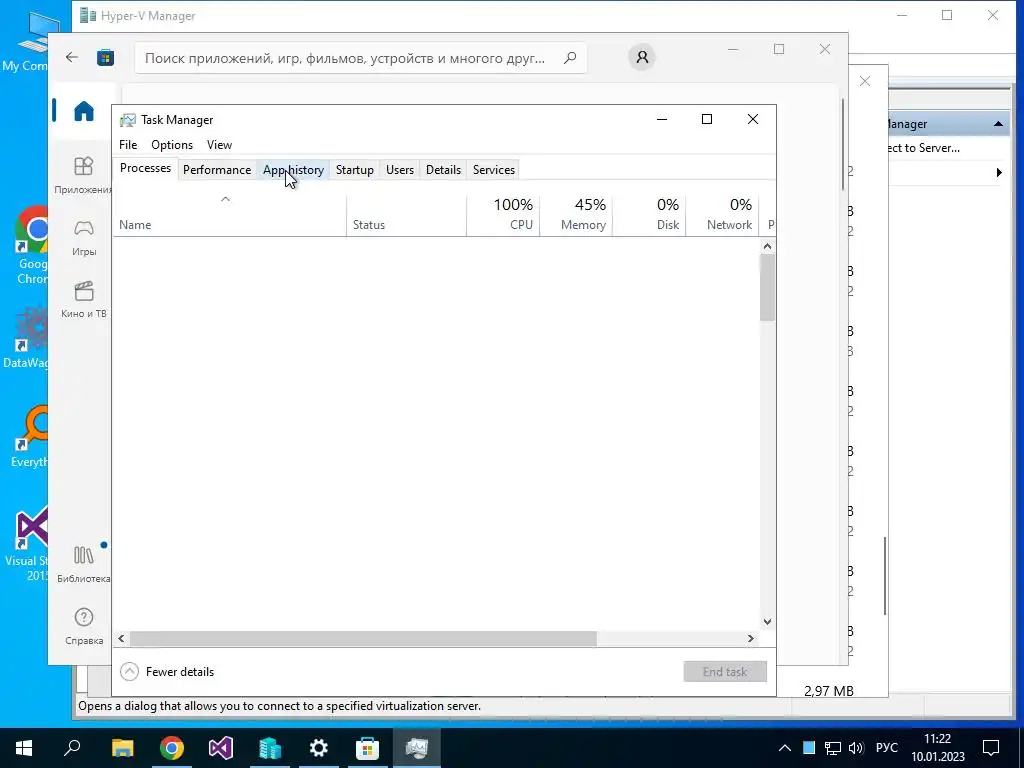Viewport: 1024px width, 768px height.
Task: Switch to Hyper-V Manager taskbar icon
Action: [270, 748]
